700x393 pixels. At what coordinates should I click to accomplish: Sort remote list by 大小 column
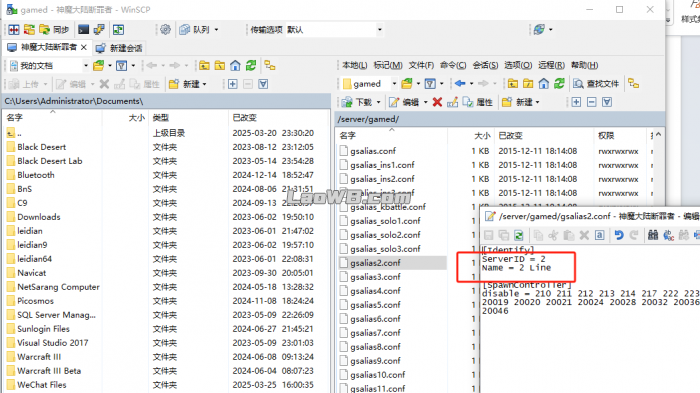click(482, 135)
